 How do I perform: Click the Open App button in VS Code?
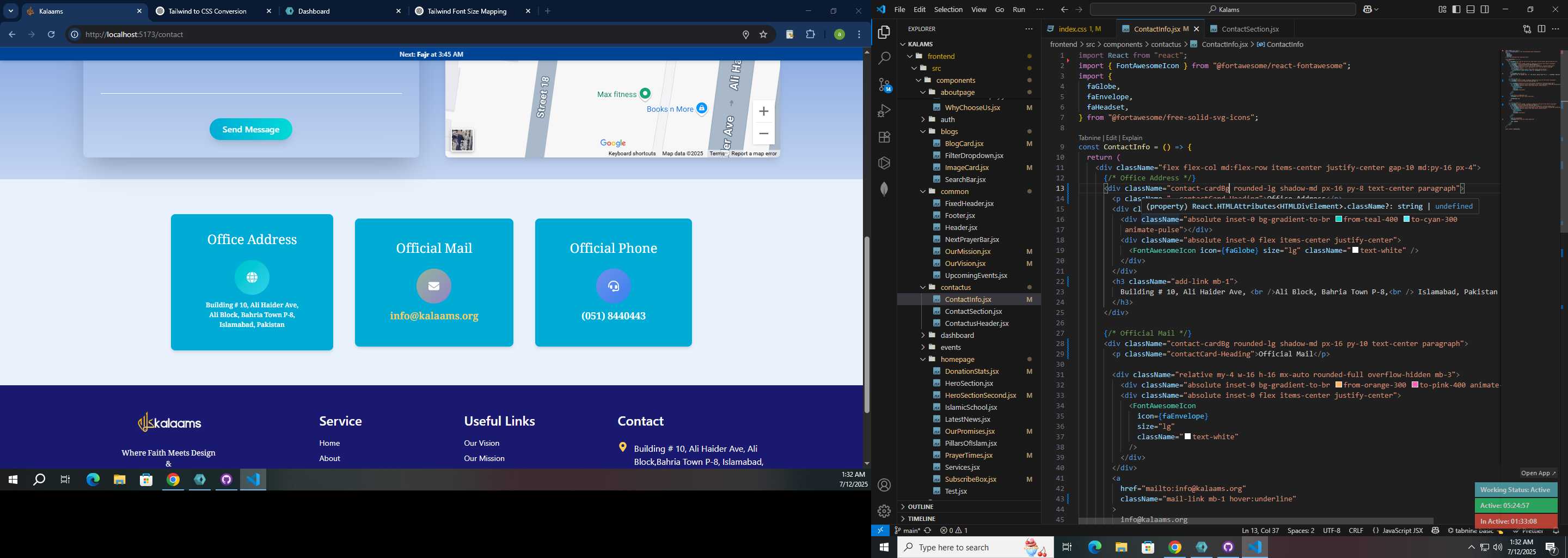pyautogui.click(x=1538, y=474)
